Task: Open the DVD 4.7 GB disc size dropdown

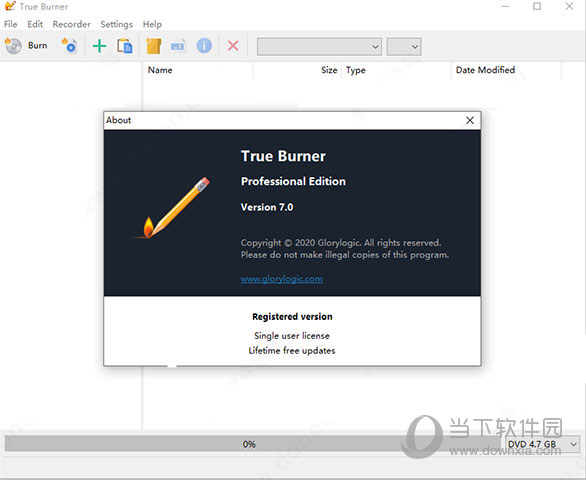Action: tap(542, 444)
